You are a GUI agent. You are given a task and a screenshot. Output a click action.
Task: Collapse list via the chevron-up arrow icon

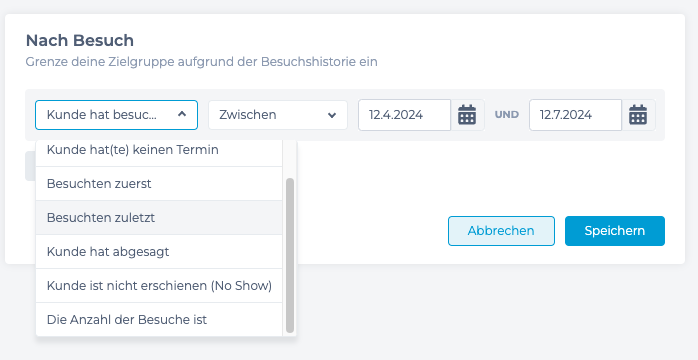[x=182, y=114]
